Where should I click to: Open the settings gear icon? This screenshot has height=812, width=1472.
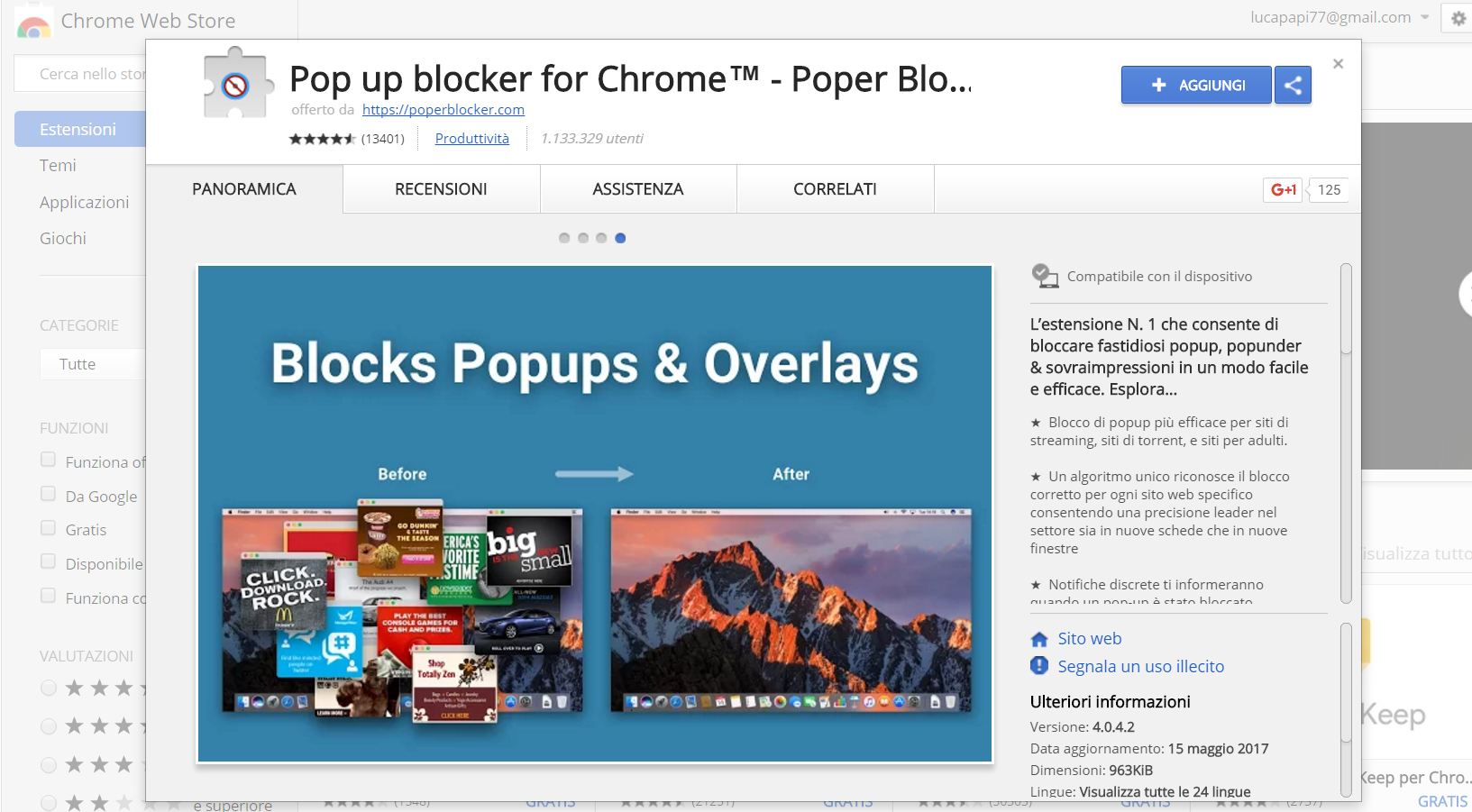[1458, 18]
